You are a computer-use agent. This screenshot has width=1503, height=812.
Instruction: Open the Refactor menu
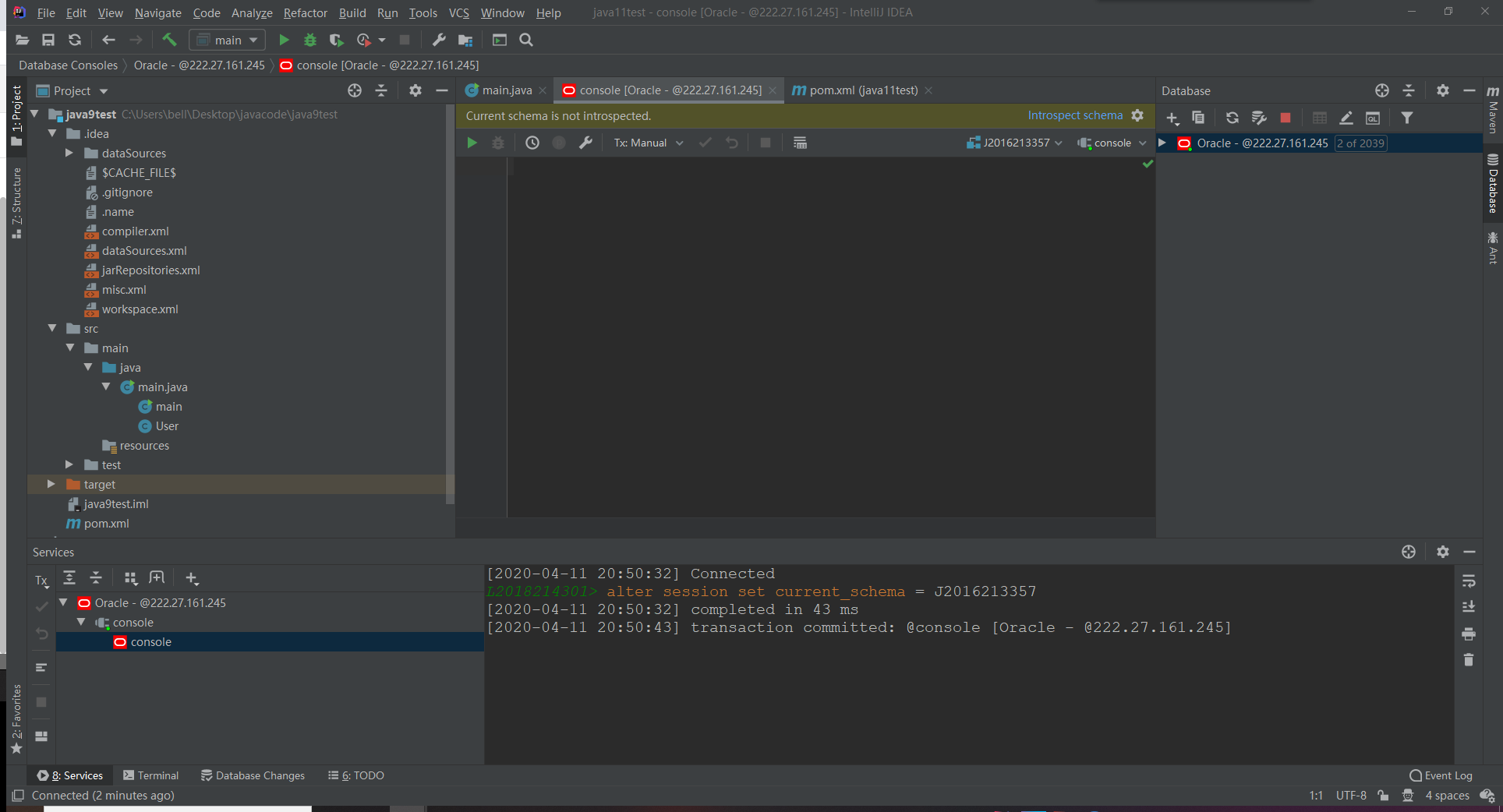click(x=305, y=12)
